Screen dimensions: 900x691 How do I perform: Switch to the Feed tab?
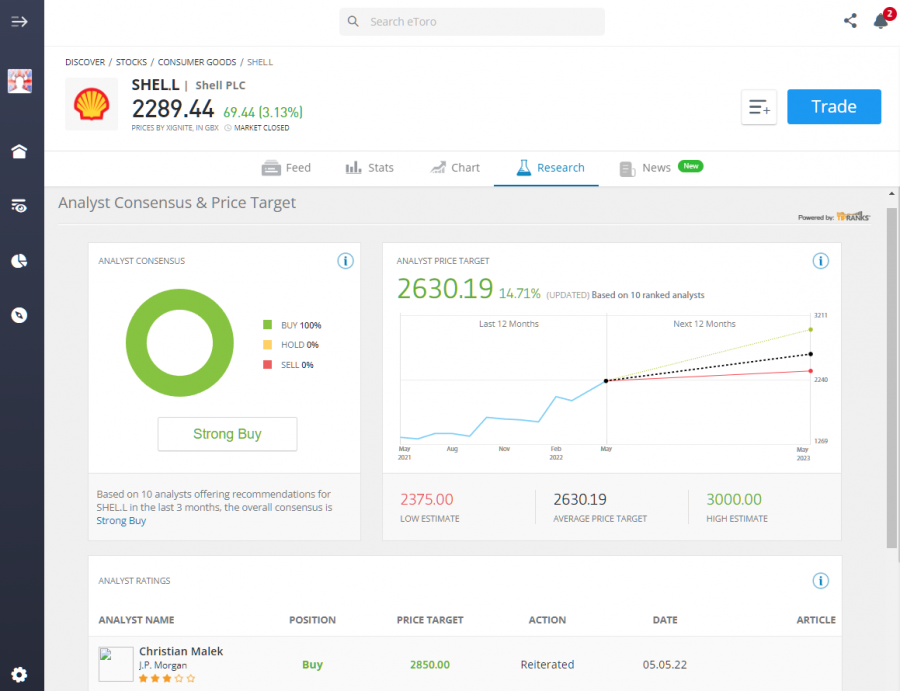pos(286,168)
